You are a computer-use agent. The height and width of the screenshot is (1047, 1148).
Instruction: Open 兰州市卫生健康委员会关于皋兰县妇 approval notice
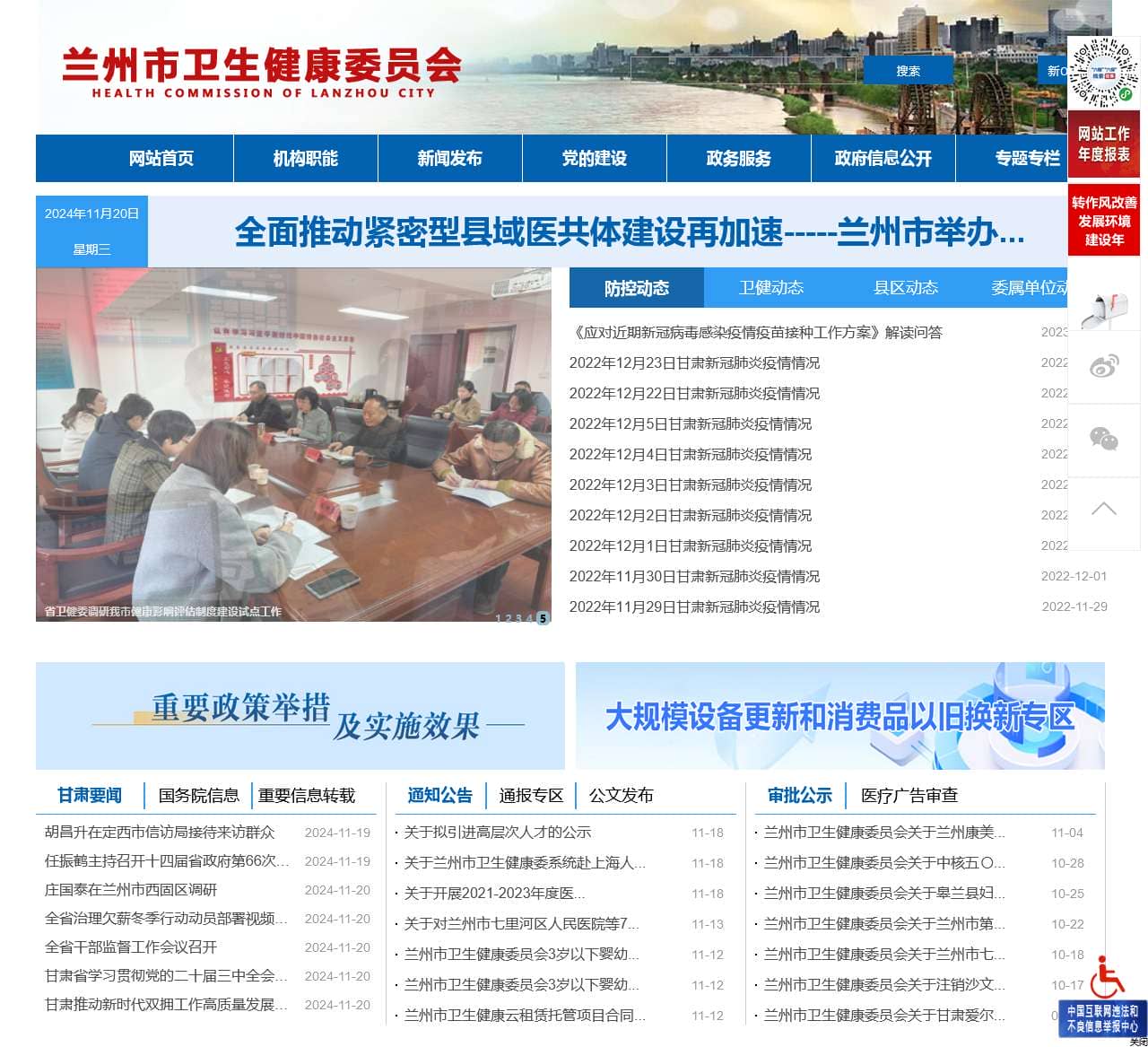[884, 893]
